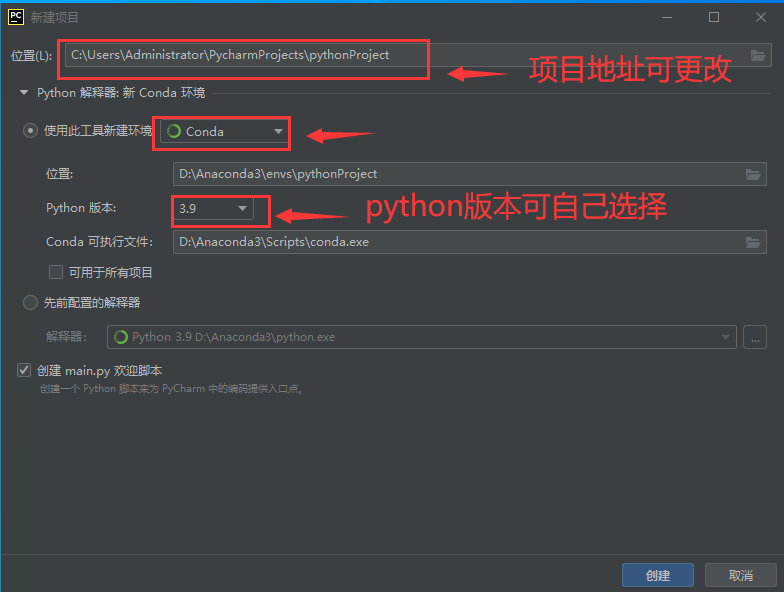
Task: Collapse the Python interpreter section triangle
Action: [x=24, y=92]
